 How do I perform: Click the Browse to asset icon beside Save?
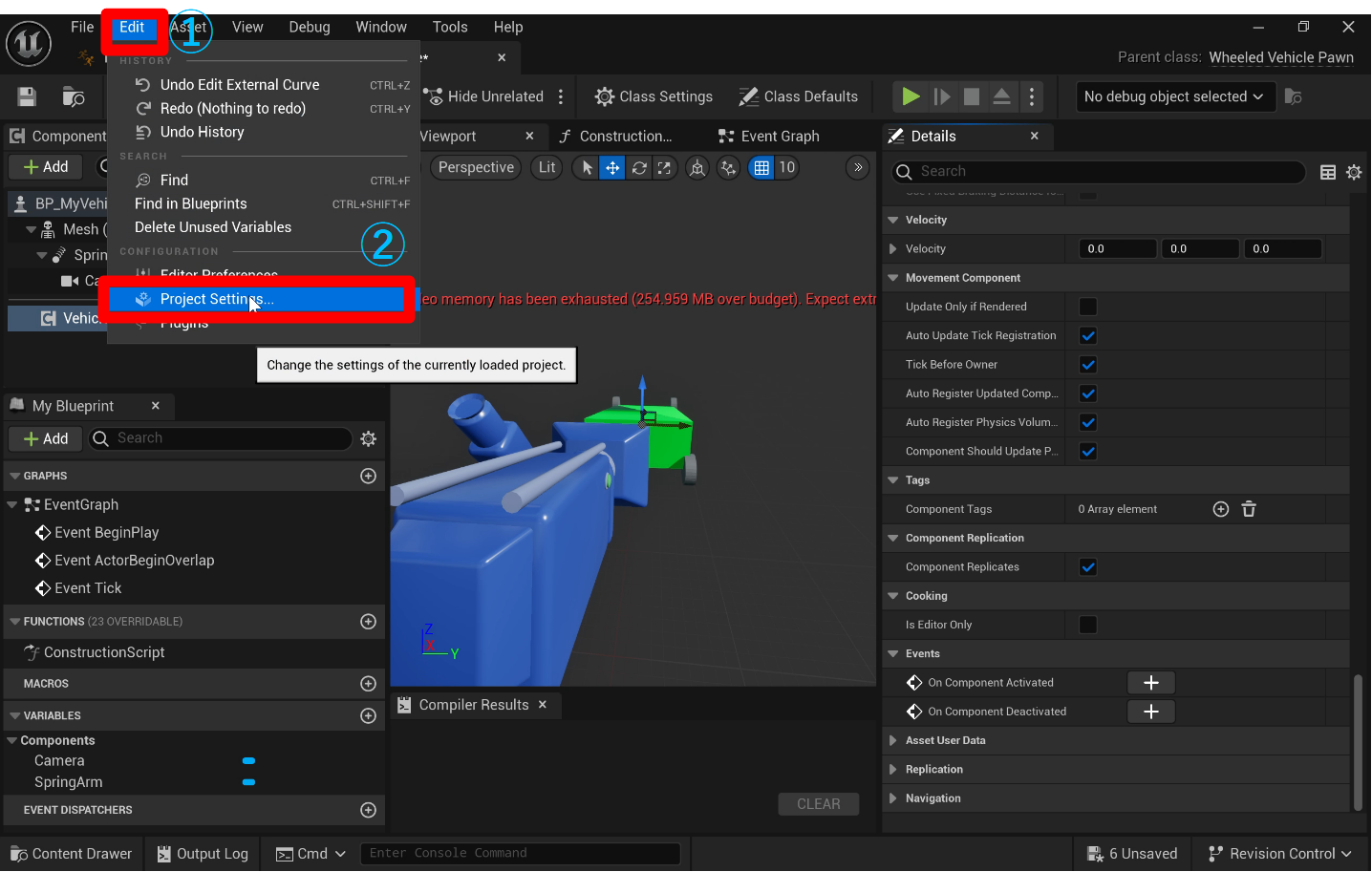[x=74, y=96]
